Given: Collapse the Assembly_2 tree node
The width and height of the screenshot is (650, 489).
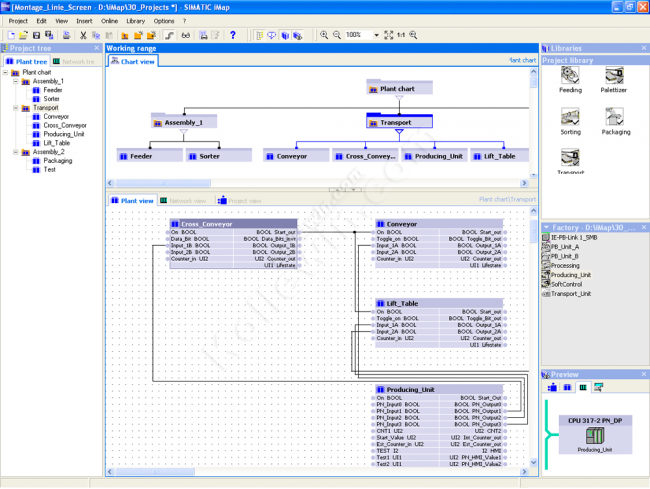Looking at the screenshot, I should 15,152.
